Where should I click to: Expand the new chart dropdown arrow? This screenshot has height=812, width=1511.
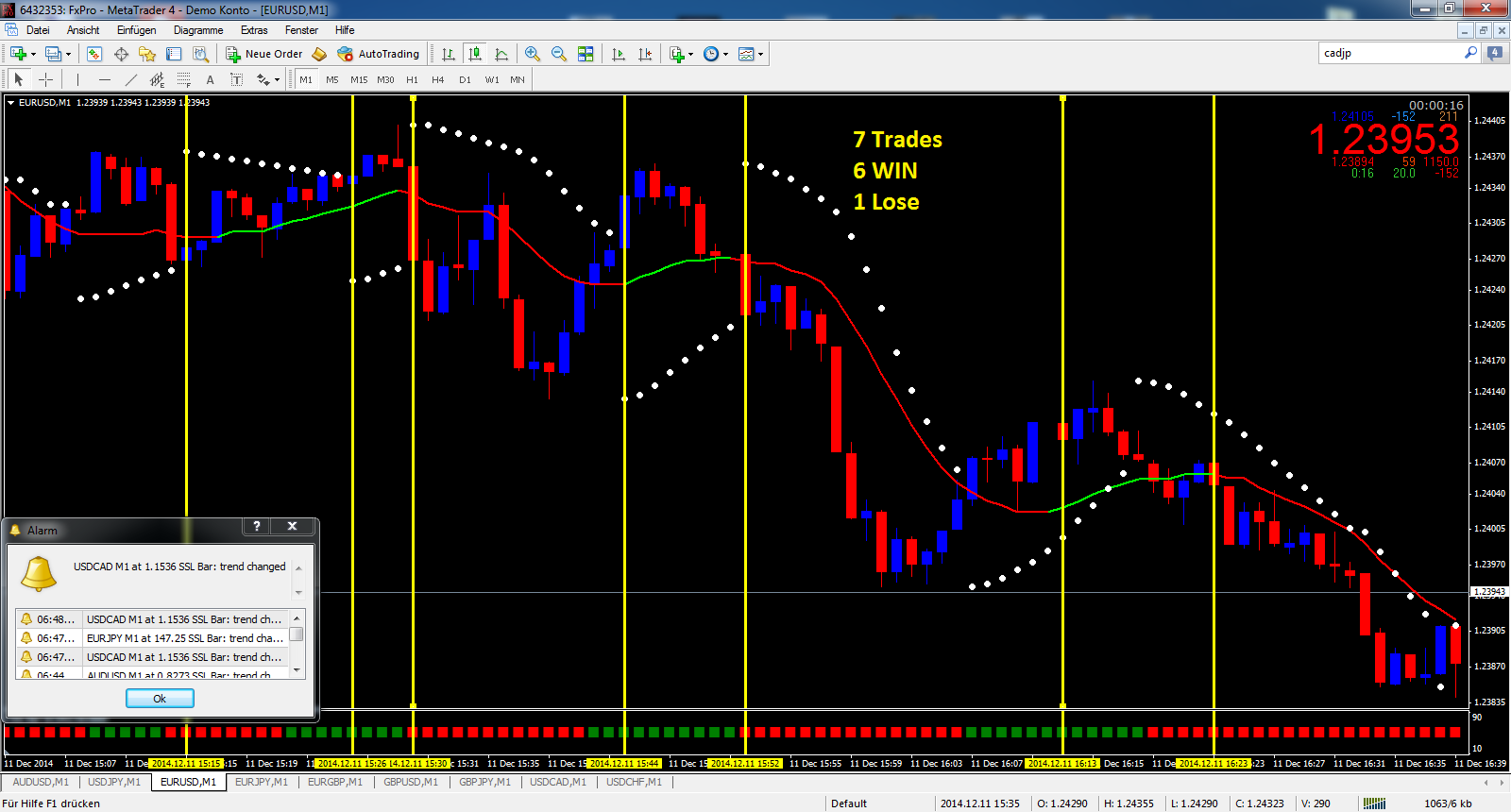click(33, 55)
